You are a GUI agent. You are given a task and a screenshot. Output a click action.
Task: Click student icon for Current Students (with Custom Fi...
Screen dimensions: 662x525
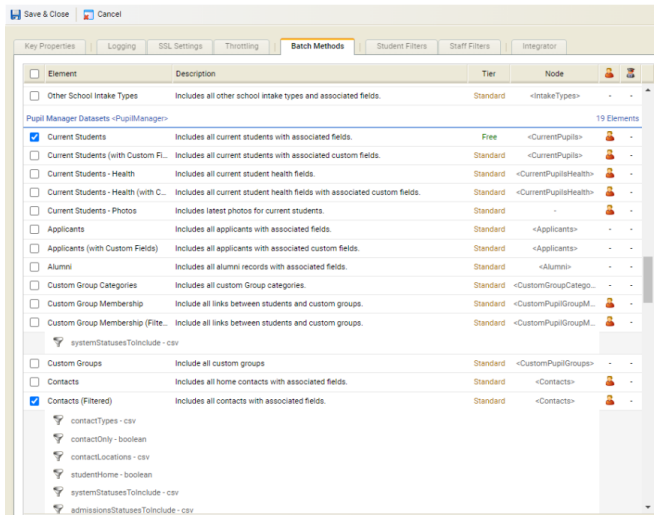pyautogui.click(x=610, y=155)
